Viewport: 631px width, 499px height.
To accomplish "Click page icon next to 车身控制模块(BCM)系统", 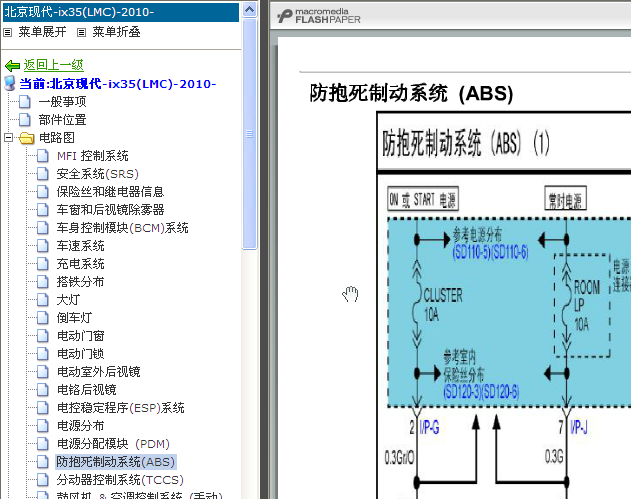I will [43, 228].
